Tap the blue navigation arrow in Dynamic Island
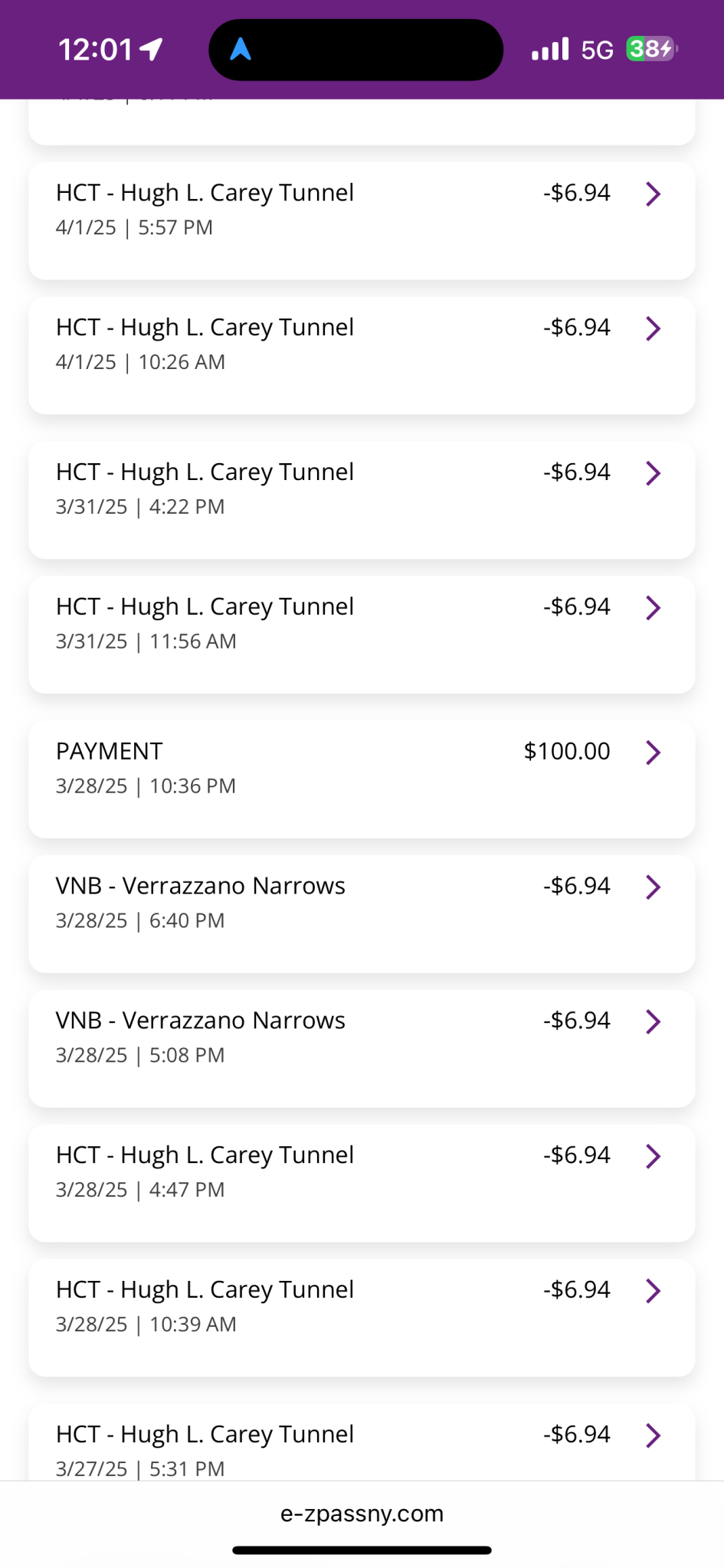The width and height of the screenshot is (724, 1568). [241, 50]
